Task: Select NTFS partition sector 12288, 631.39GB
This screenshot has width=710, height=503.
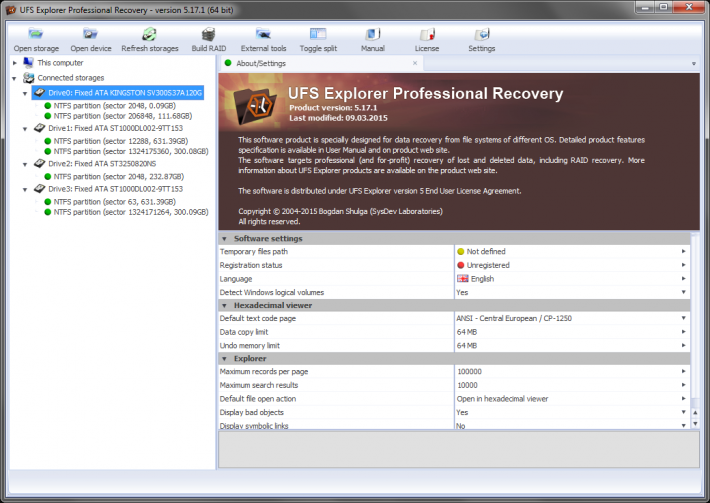Action: click(x=121, y=141)
